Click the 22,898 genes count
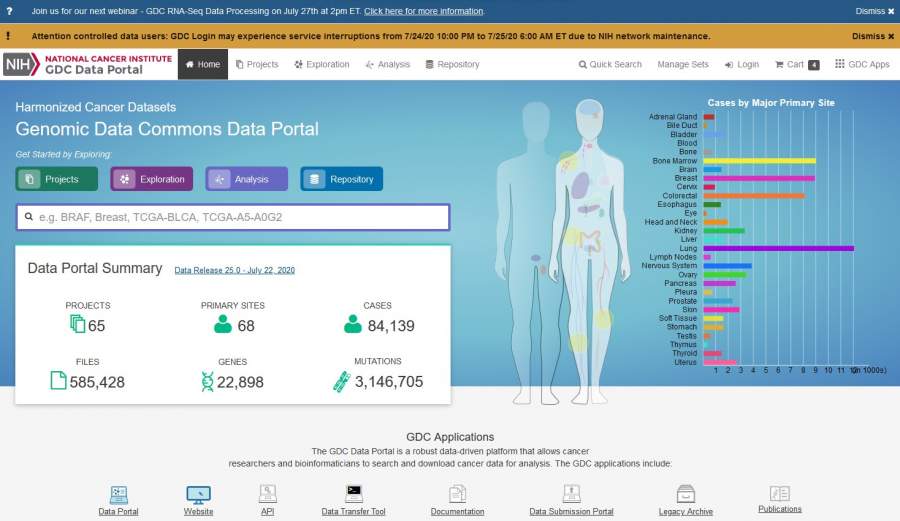900x521 pixels. 240,382
